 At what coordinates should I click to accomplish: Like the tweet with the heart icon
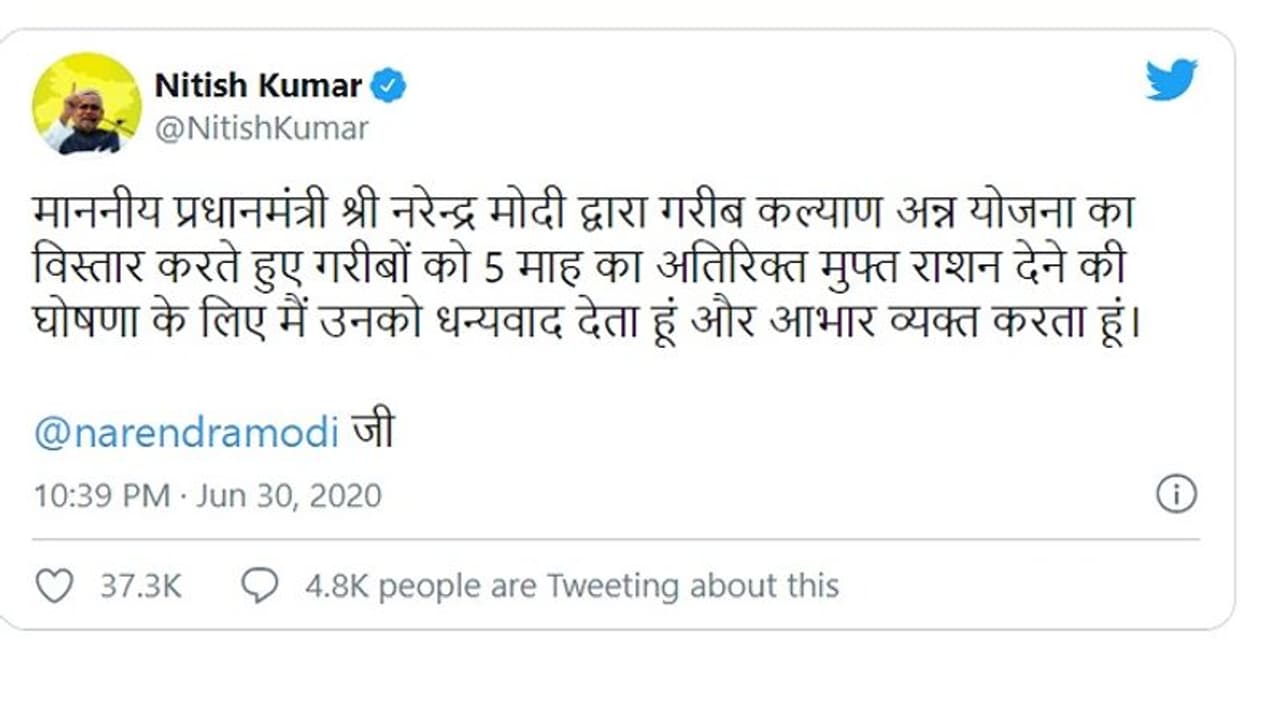[54, 586]
